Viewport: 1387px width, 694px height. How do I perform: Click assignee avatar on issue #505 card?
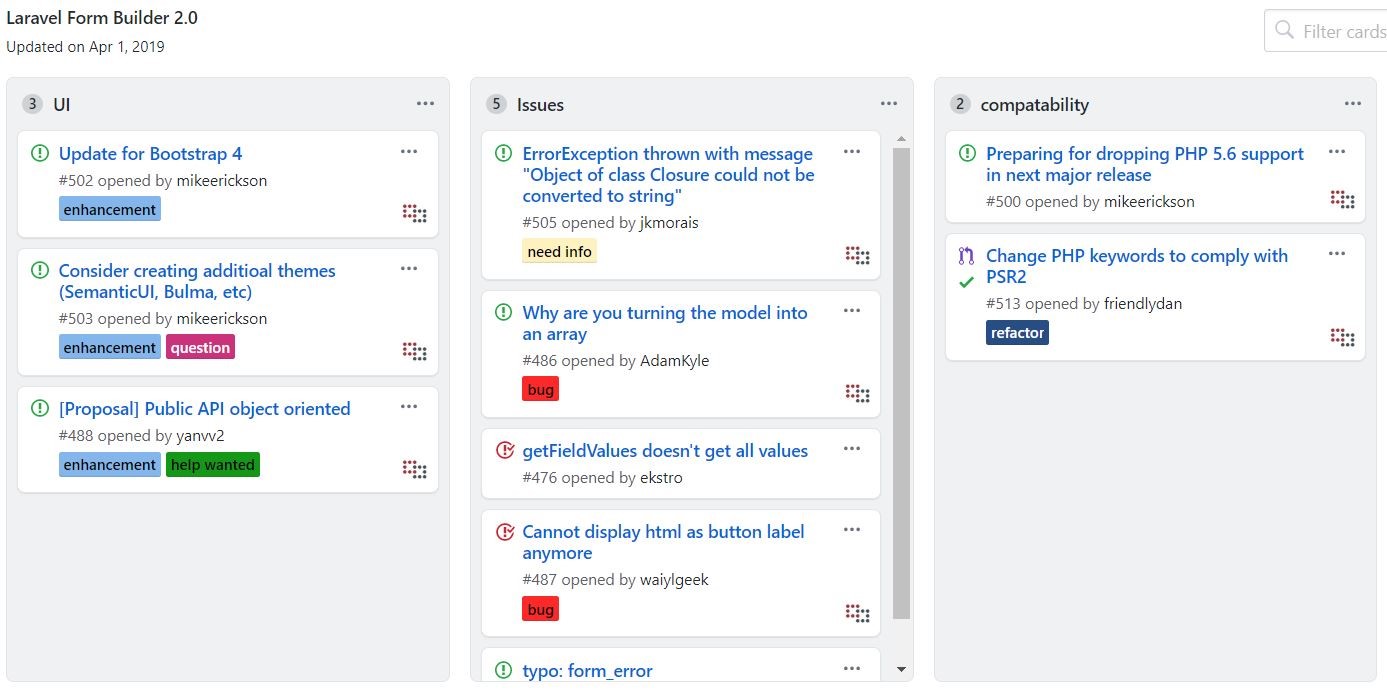(x=858, y=254)
